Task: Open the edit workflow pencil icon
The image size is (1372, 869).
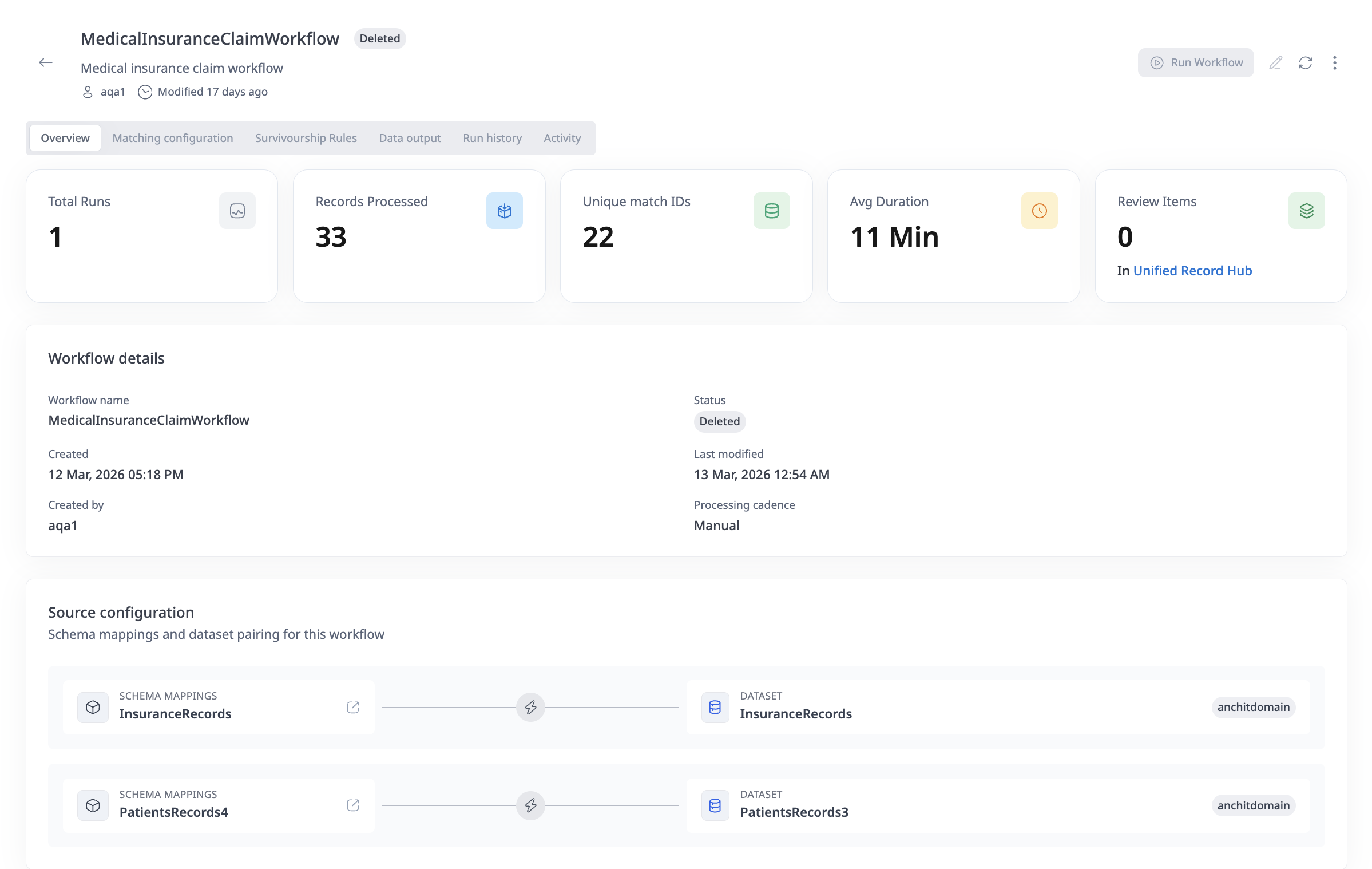Action: [1276, 62]
